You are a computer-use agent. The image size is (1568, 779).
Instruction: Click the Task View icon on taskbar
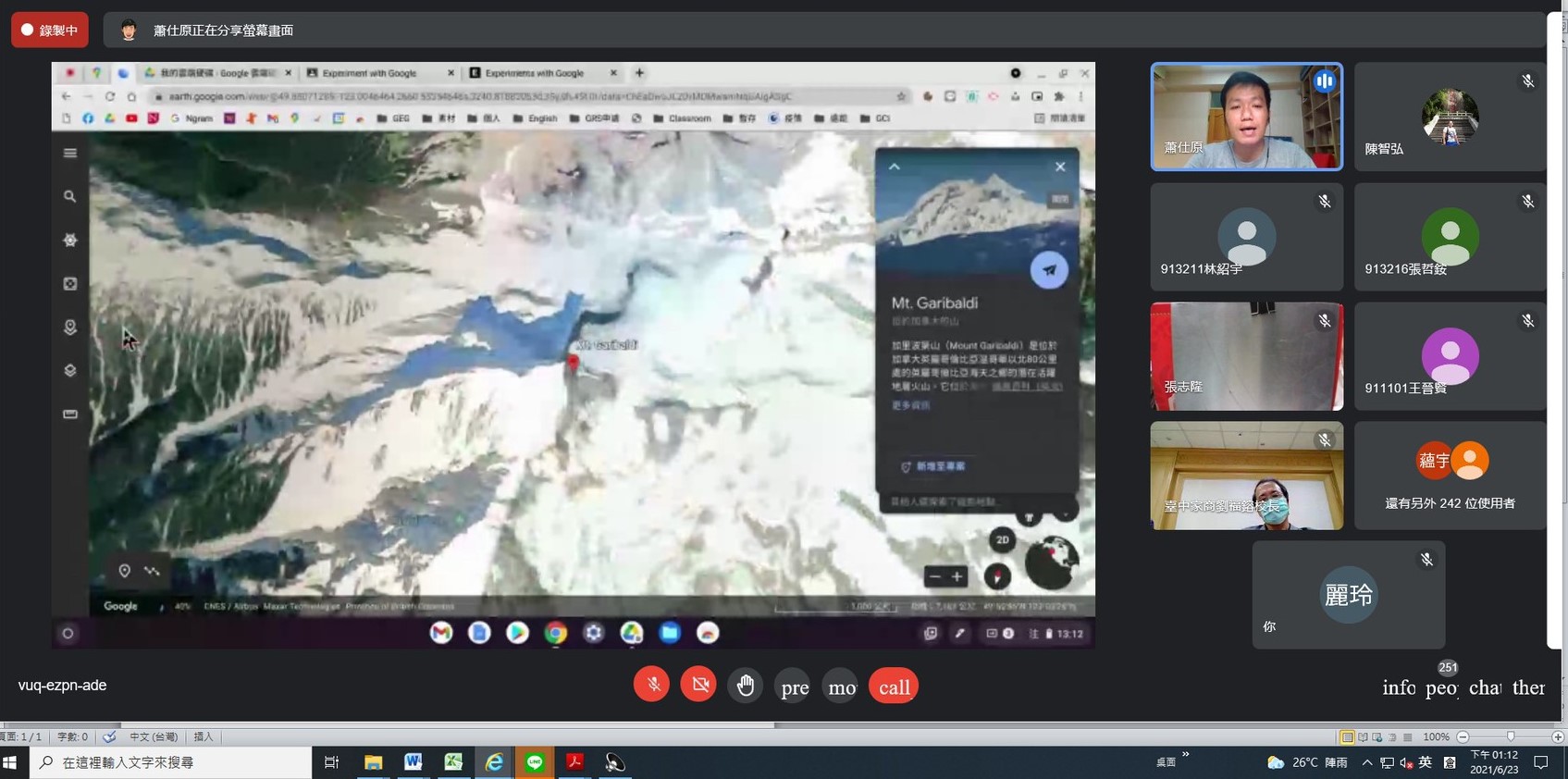[x=331, y=762]
